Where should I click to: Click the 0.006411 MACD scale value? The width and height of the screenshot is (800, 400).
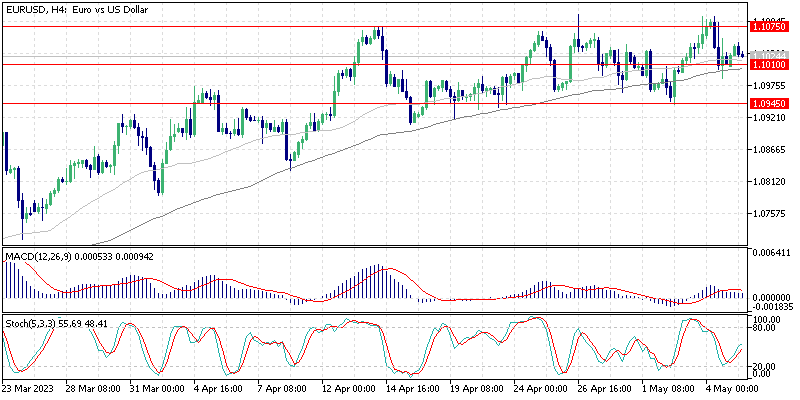[x=771, y=252]
